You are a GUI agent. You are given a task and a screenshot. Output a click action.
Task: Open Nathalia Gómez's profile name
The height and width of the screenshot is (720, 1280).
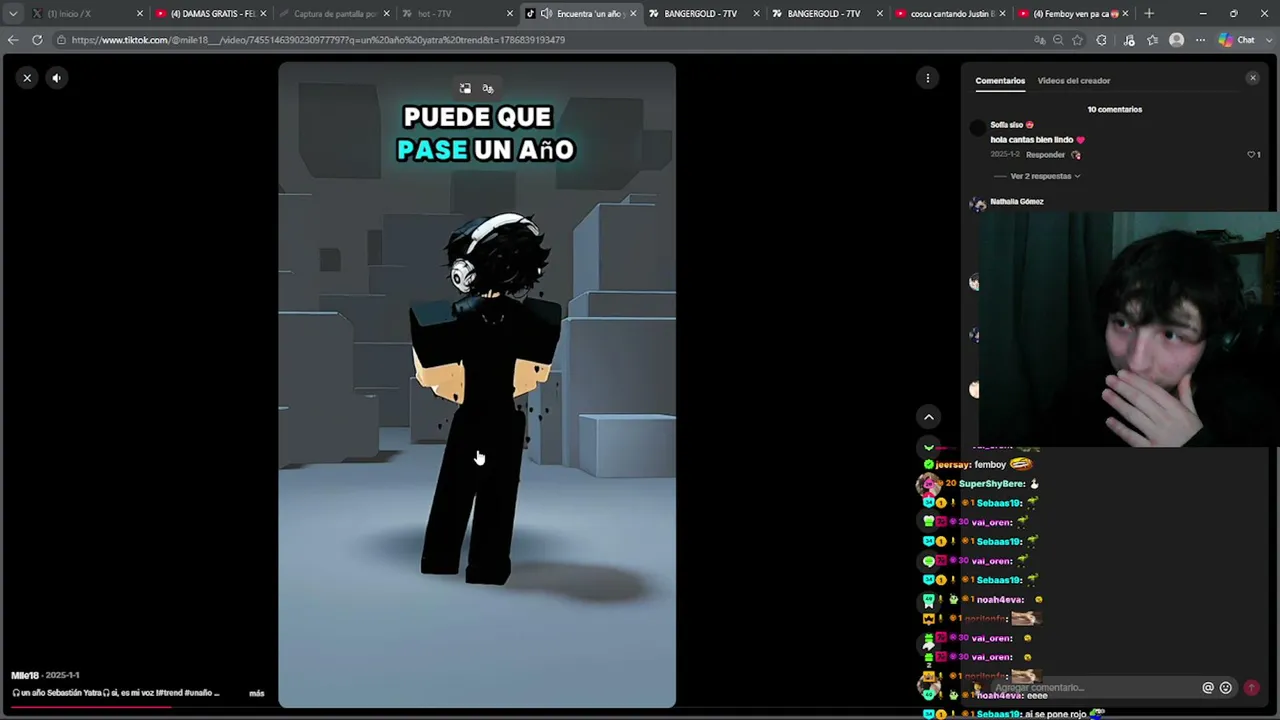(1017, 202)
